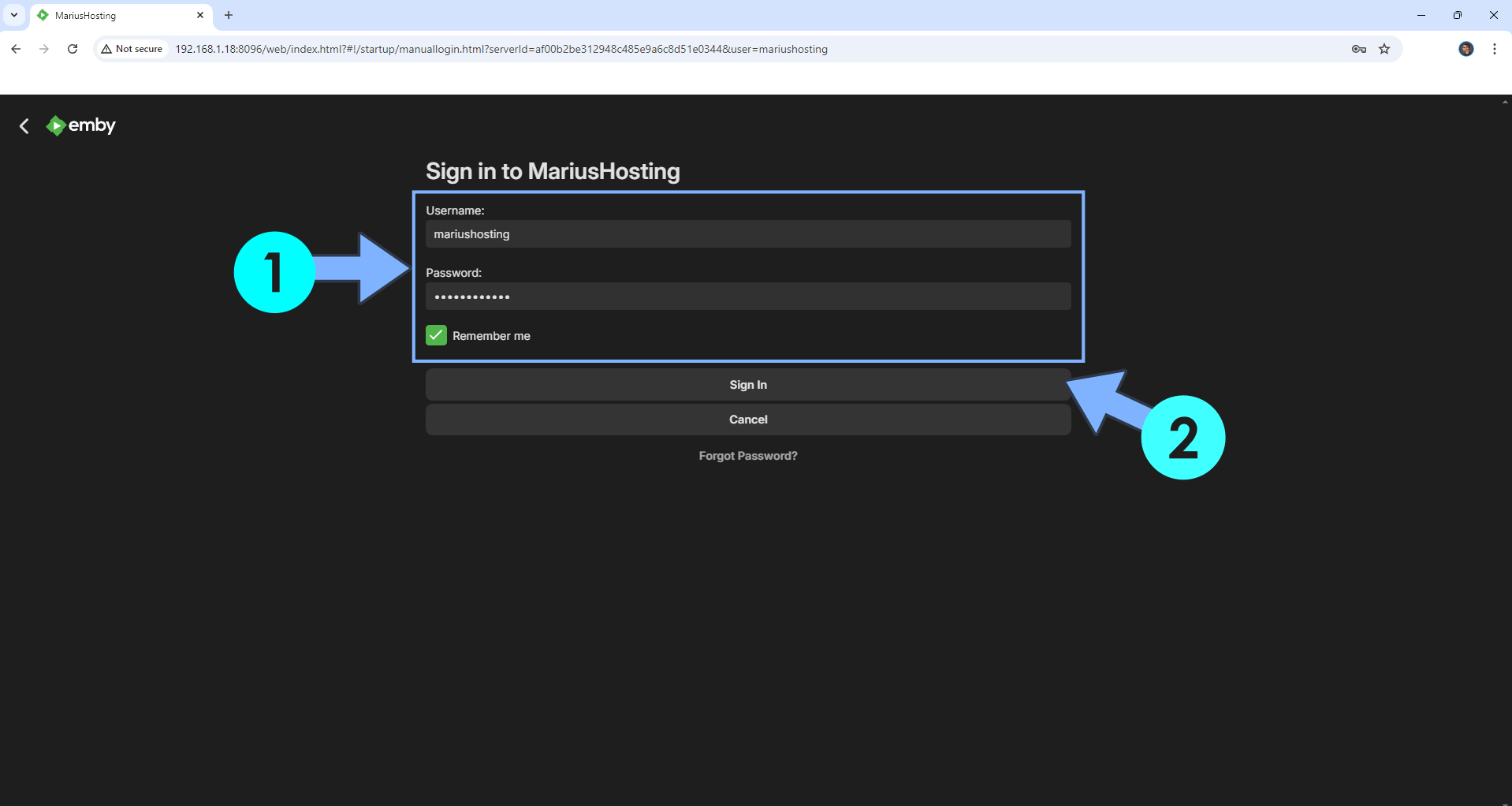The width and height of the screenshot is (1512, 806).
Task: Open the tab search dropdown arrow
Action: (14, 15)
